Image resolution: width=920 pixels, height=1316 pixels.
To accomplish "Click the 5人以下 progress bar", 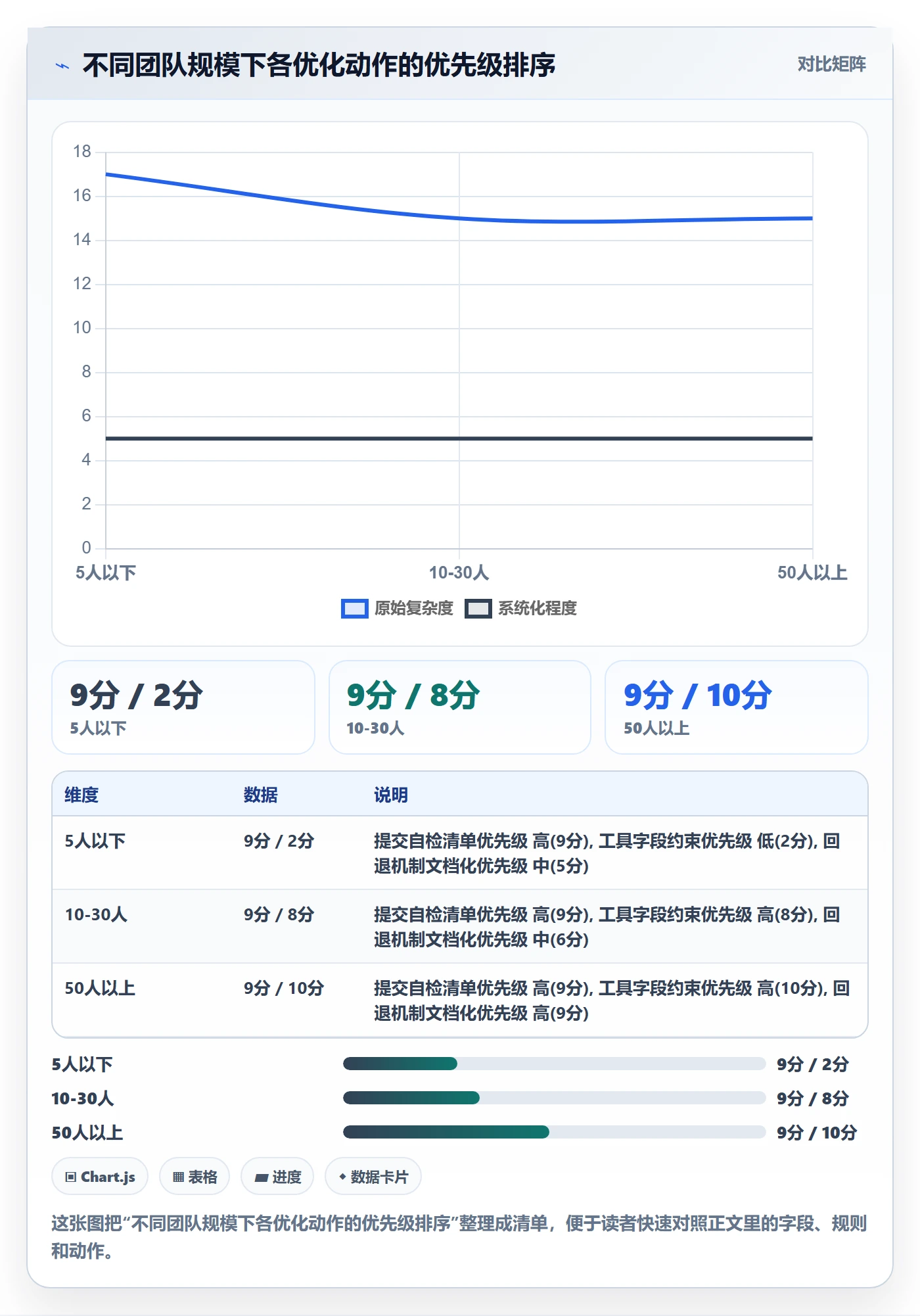I will tap(554, 1064).
